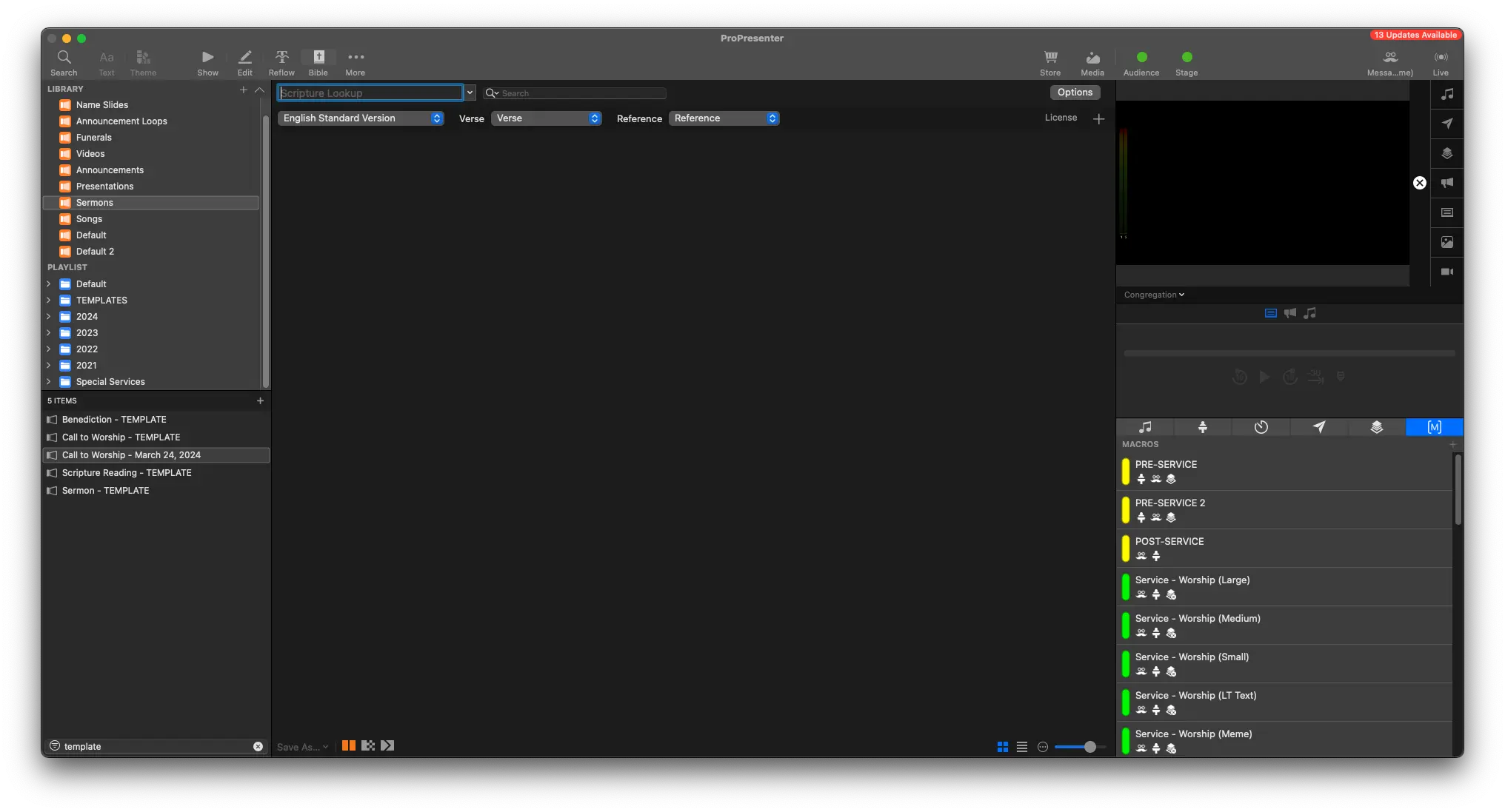The width and height of the screenshot is (1505, 812).
Task: Click the clear-all X icon beside preview
Action: tap(1419, 183)
